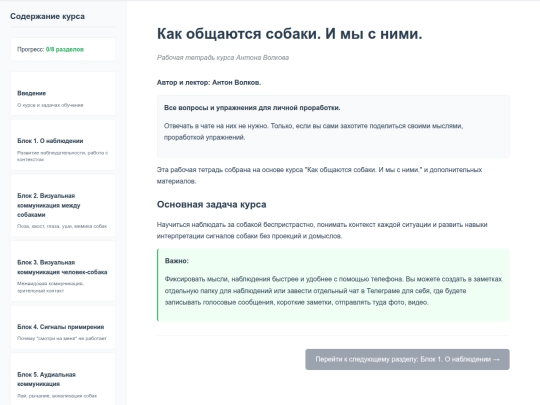The image size is (540, 405).
Task: Click the paragraph starting Эта рабочая тетрадь собрана
Action: tap(319, 175)
